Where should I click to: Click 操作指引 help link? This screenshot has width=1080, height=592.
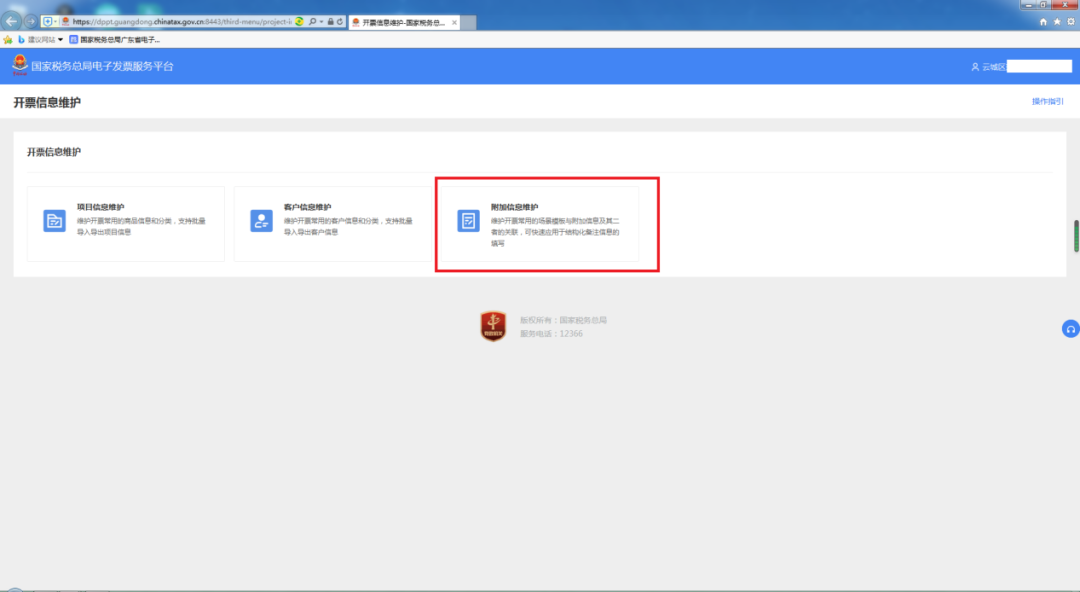point(1047,101)
